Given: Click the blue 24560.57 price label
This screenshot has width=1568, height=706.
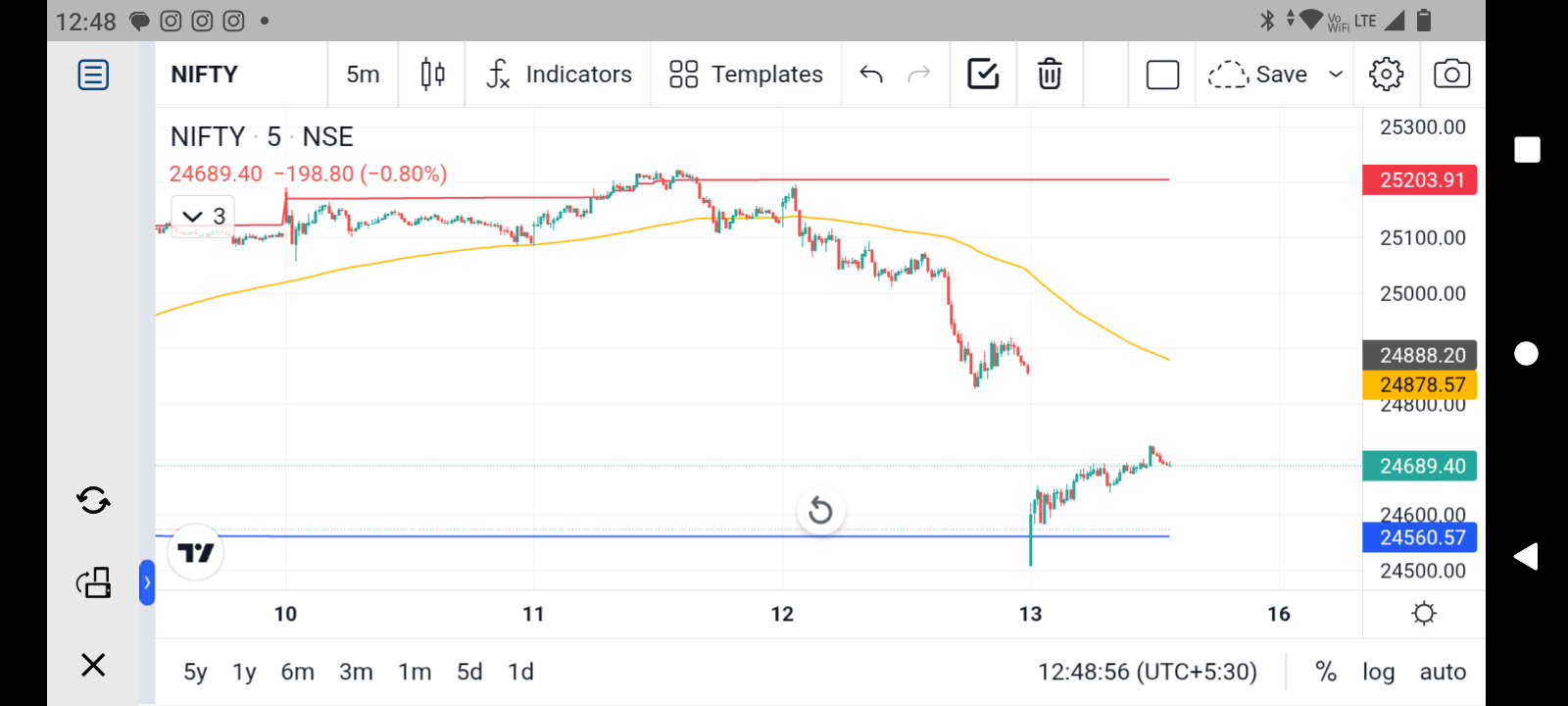Looking at the screenshot, I should [1420, 537].
